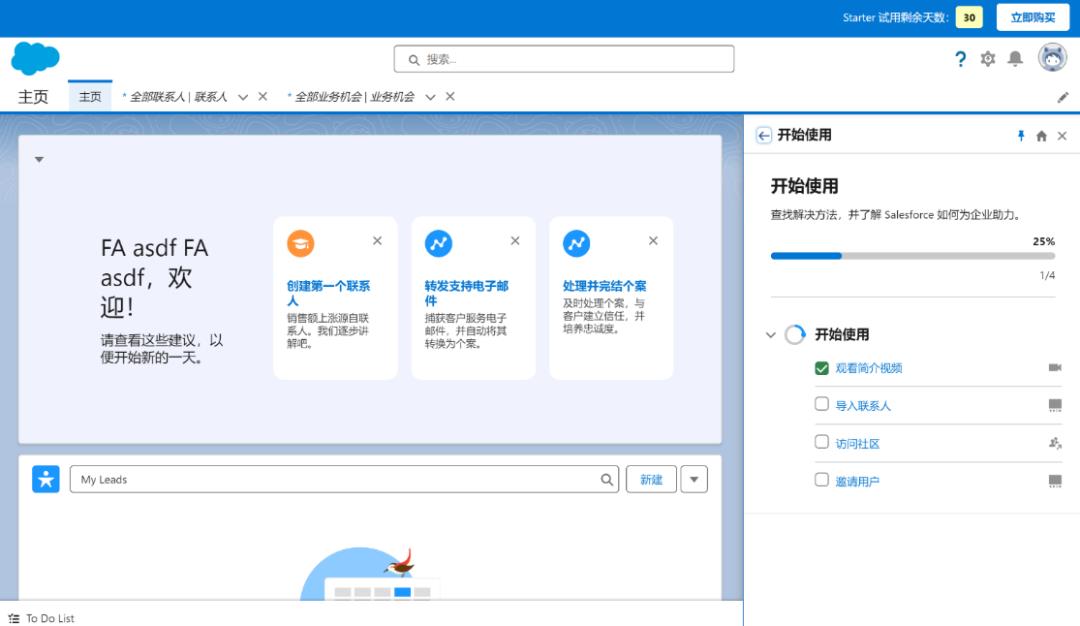1080x626 pixels.
Task: Open the Salesforce help menu
Action: click(960, 59)
